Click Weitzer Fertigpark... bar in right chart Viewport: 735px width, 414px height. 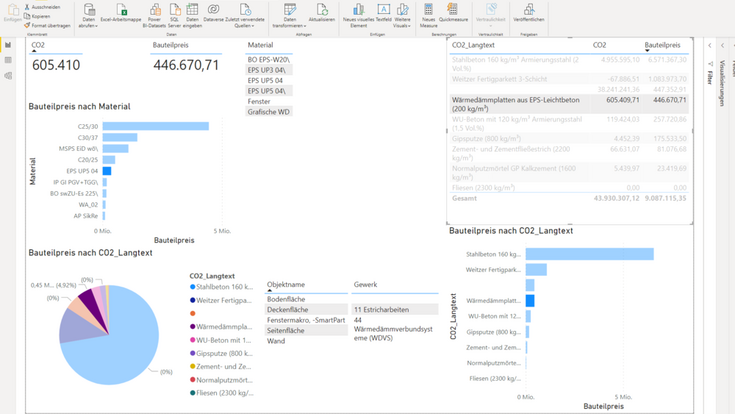click(536, 270)
